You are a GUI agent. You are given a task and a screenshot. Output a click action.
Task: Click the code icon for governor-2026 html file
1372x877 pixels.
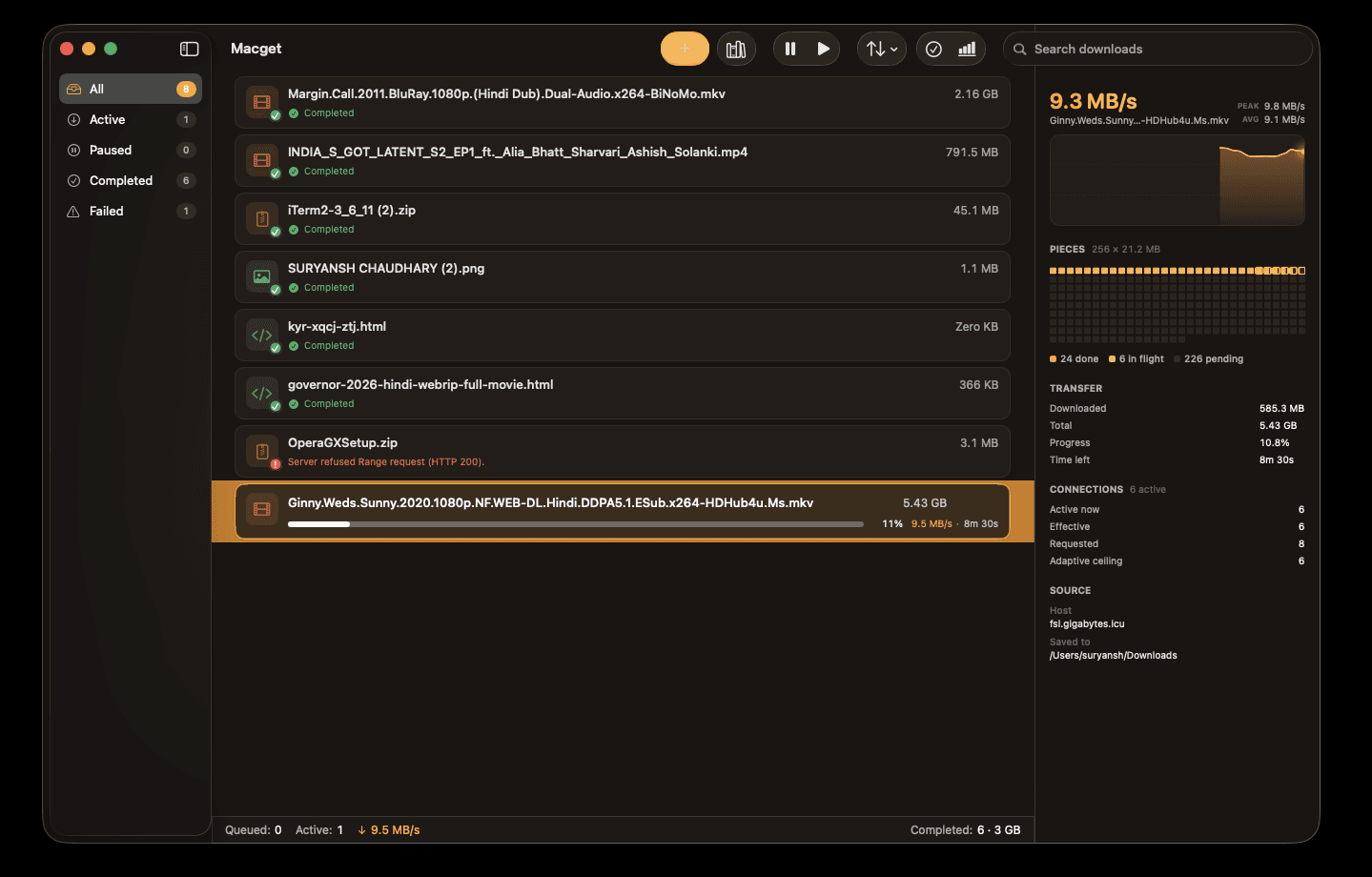(x=261, y=393)
